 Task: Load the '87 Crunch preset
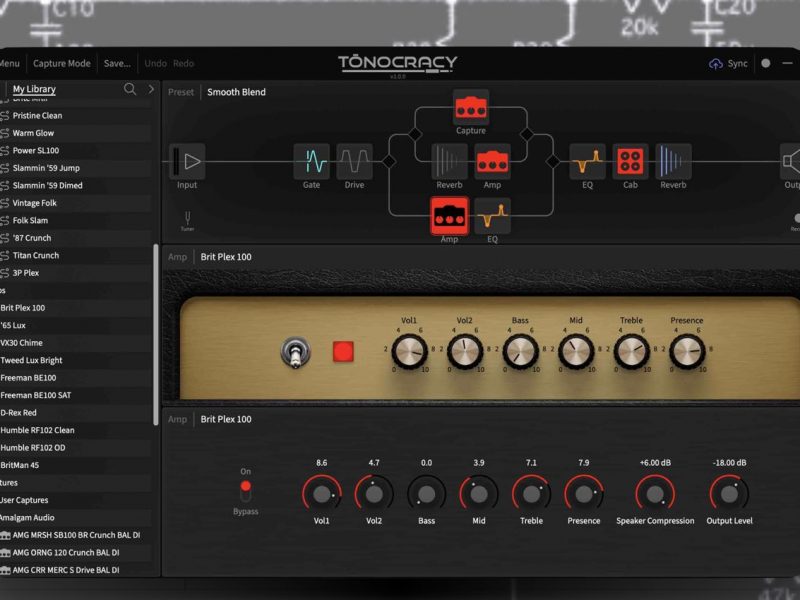[x=76, y=238]
